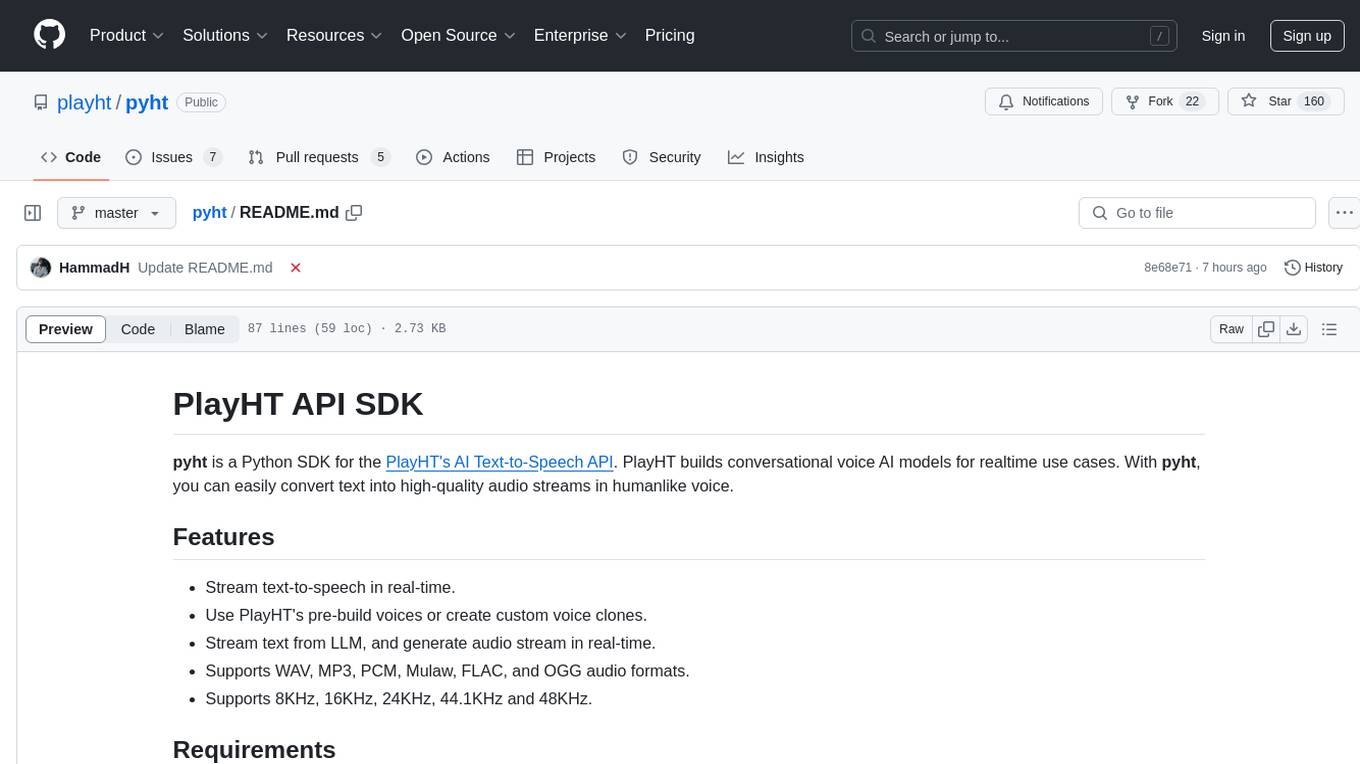Open the HammadH author link
Screen dimensions: 1360x764
coord(94,268)
